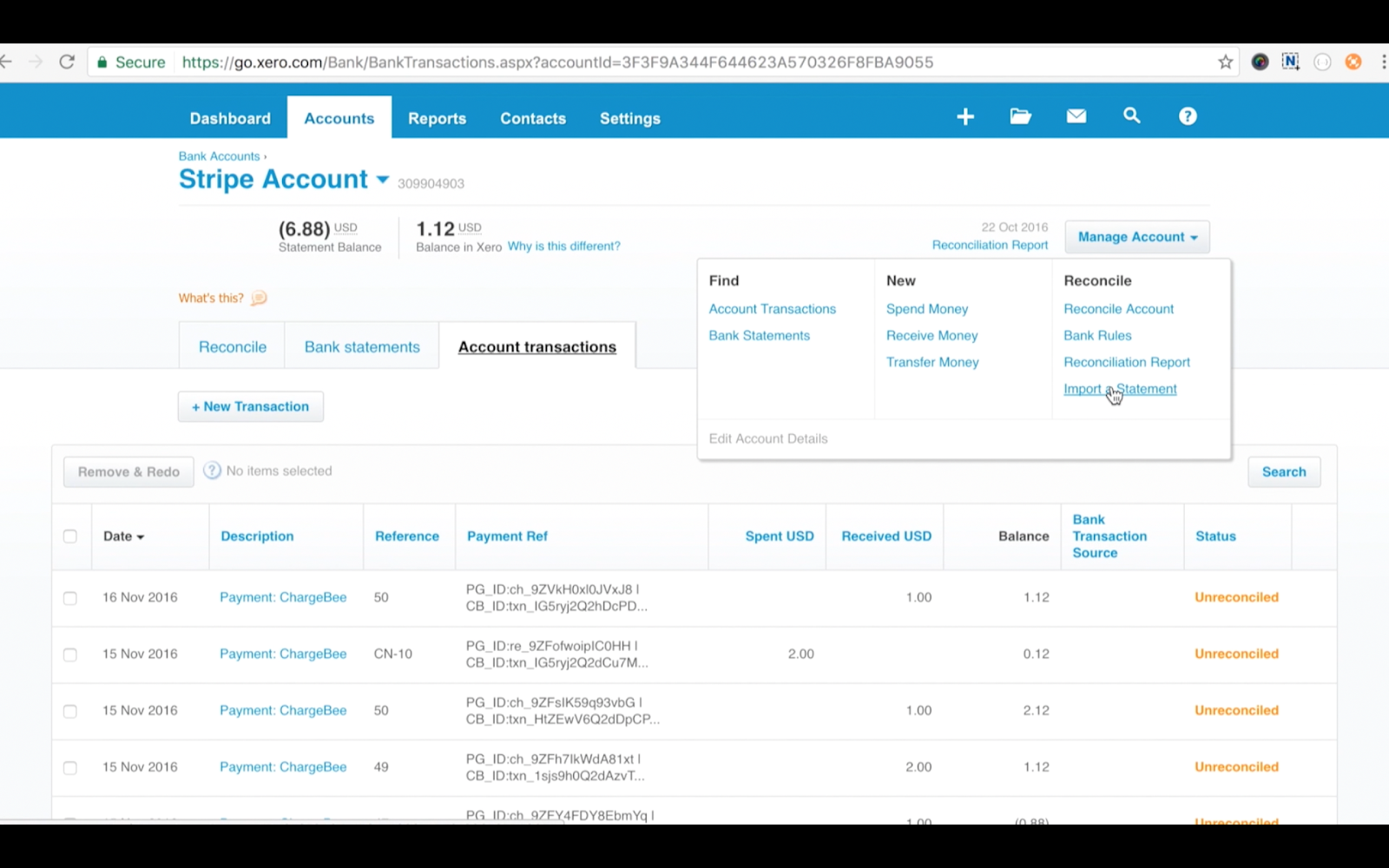Viewport: 1389px width, 868px height.
Task: Open the Why is this different link
Action: pos(563,247)
